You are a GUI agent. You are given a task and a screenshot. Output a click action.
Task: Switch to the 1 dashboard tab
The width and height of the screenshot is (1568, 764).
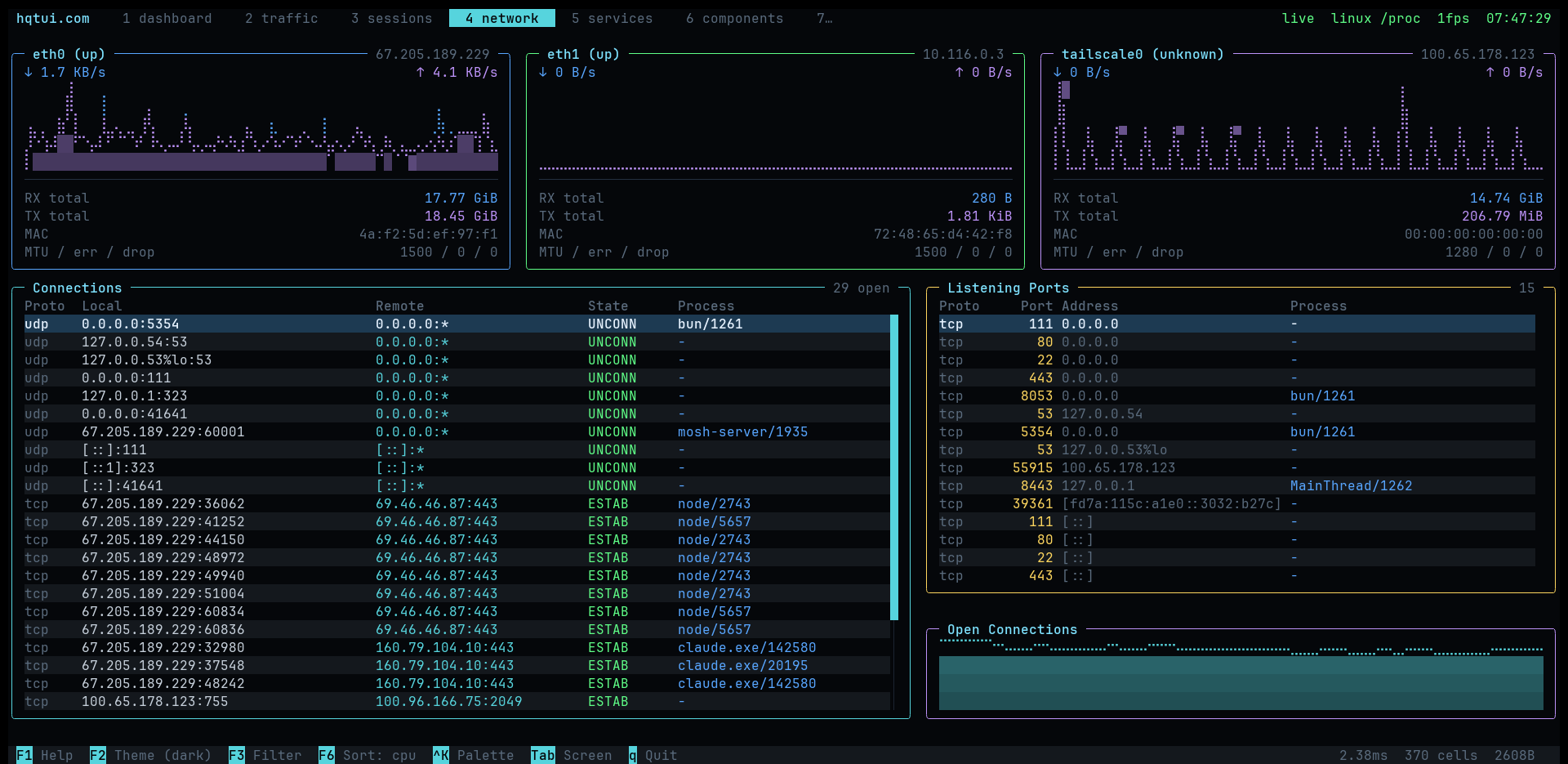(x=167, y=18)
